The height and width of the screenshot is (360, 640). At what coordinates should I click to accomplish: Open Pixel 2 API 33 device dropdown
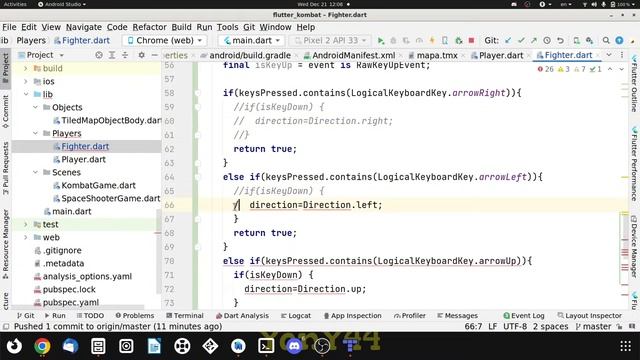point(330,40)
